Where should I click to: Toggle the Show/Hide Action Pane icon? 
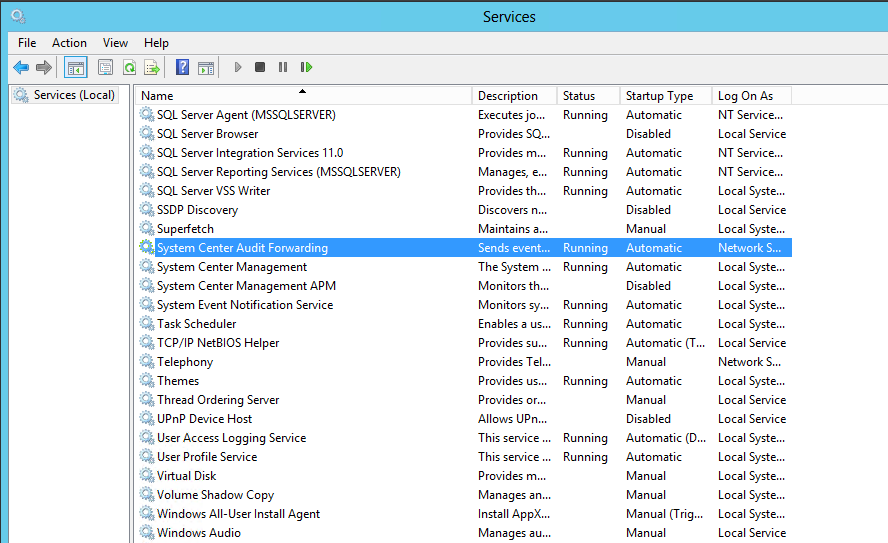(x=206, y=68)
